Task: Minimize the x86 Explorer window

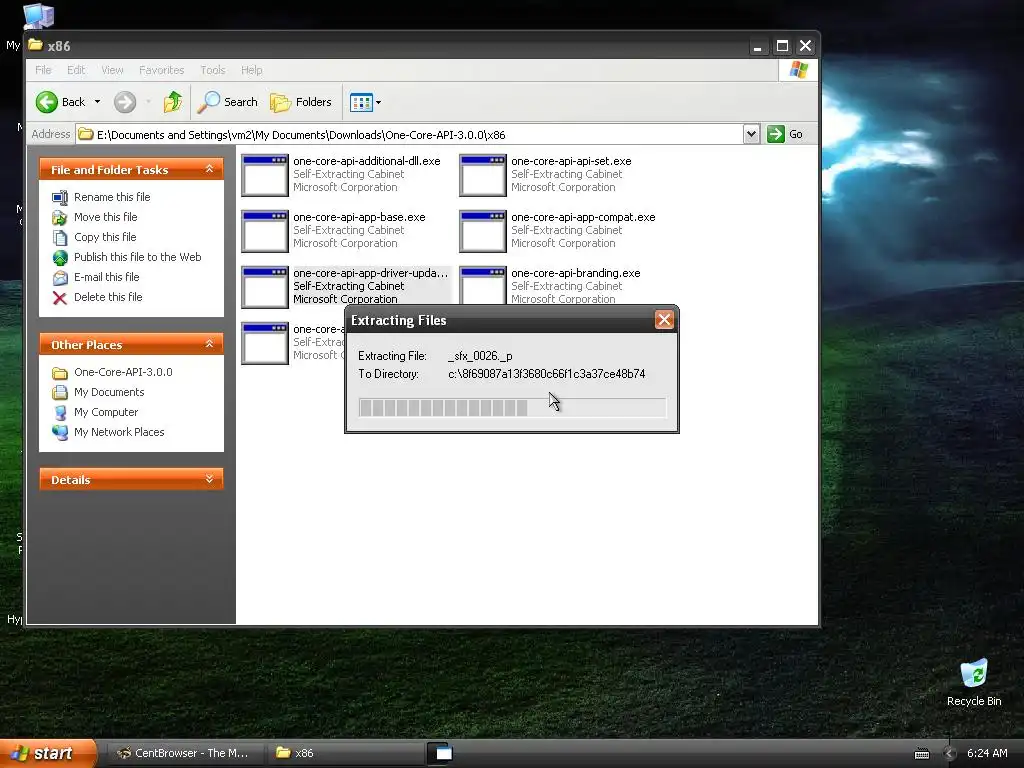Action: tap(758, 46)
